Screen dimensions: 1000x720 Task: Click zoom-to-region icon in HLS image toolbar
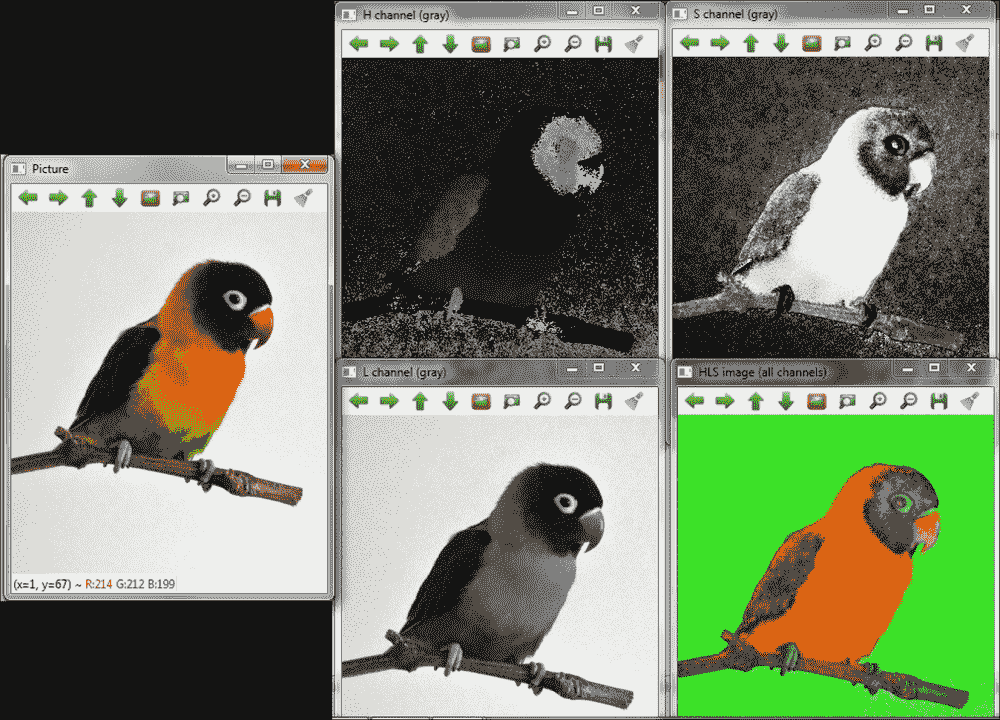pyautogui.click(x=847, y=401)
